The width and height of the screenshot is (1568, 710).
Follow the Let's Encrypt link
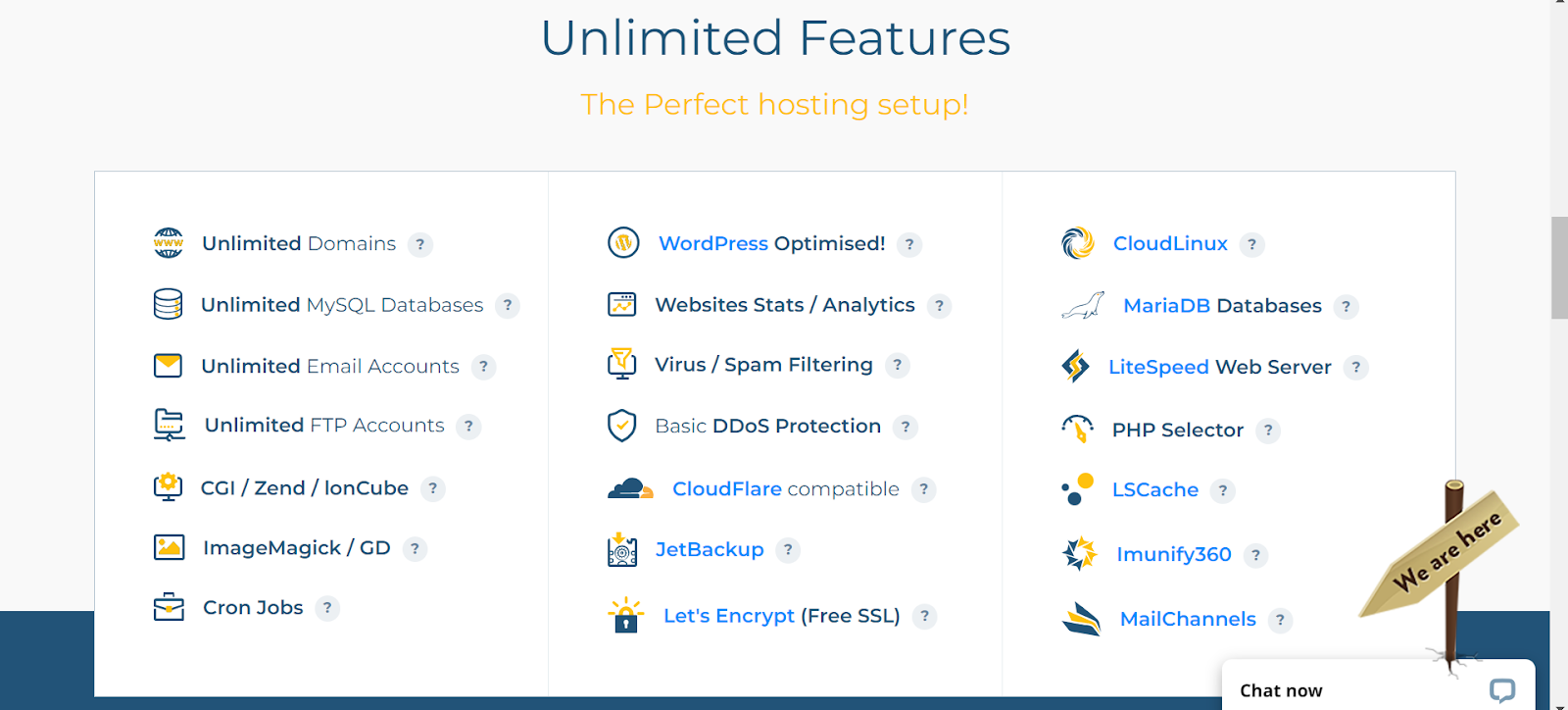pos(729,615)
